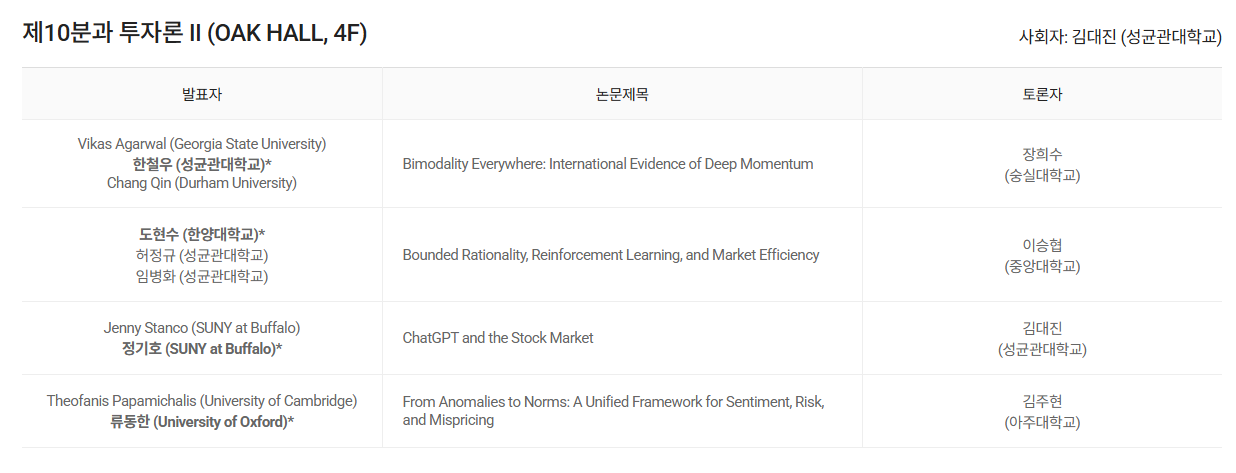Click co-author Chang Qin (Durham University)

pyautogui.click(x=202, y=183)
